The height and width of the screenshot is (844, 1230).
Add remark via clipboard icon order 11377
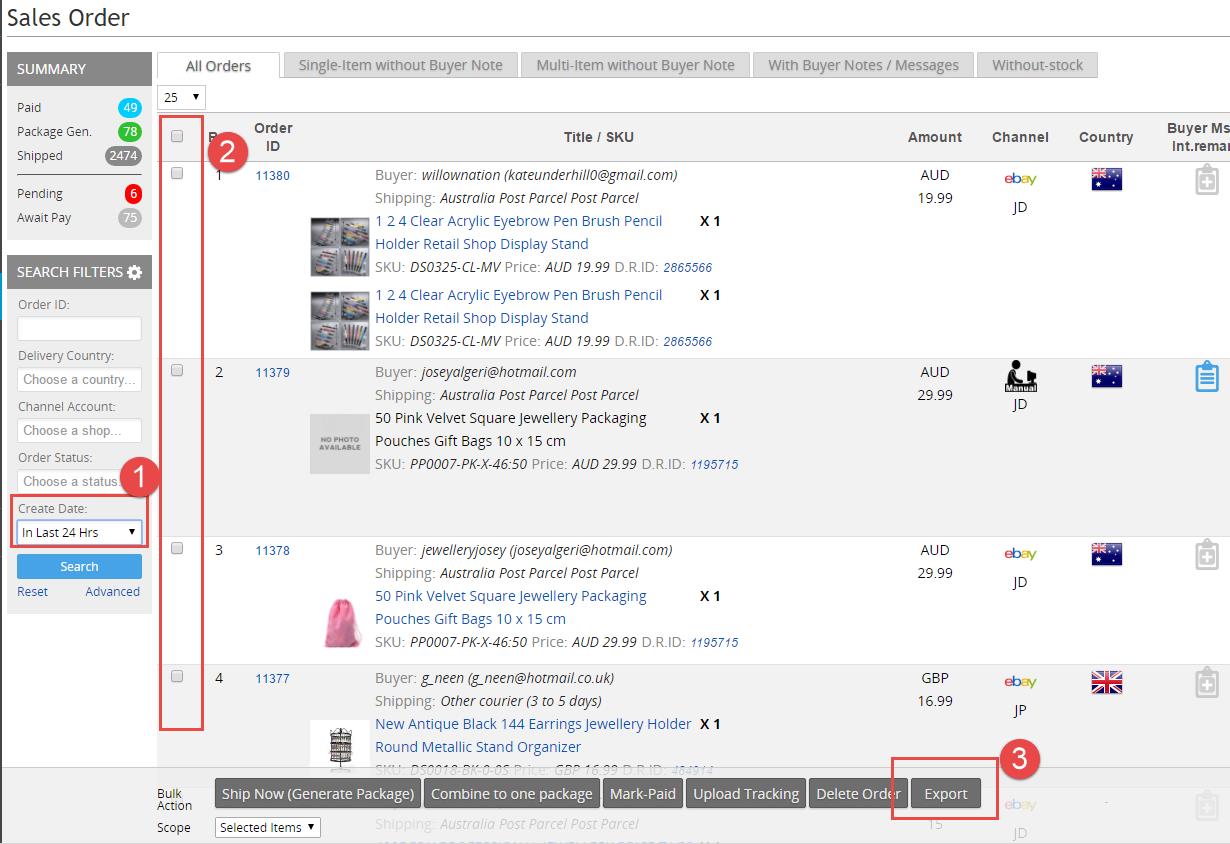click(x=1207, y=683)
